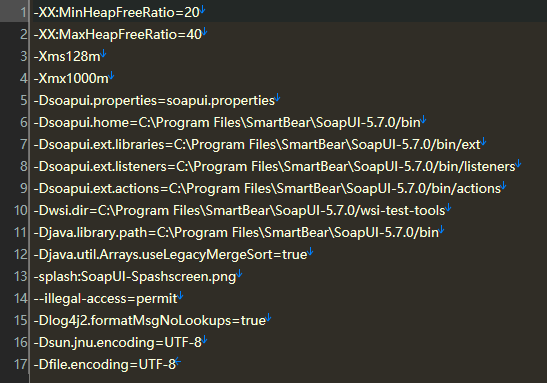This screenshot has height=383, width=547.
Task: Place cursor on -Xms128m line
Action: point(67,57)
